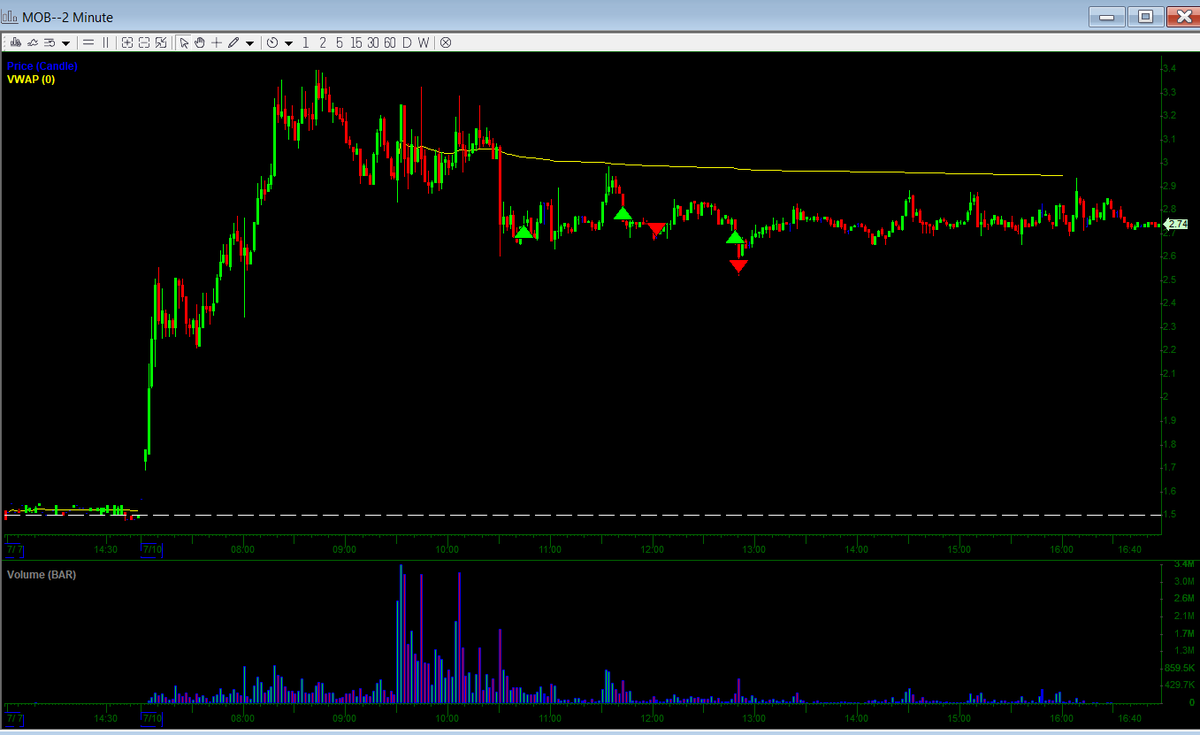1200x735 pixels.
Task: Maximize the MOB chart window
Action: 1144,16
